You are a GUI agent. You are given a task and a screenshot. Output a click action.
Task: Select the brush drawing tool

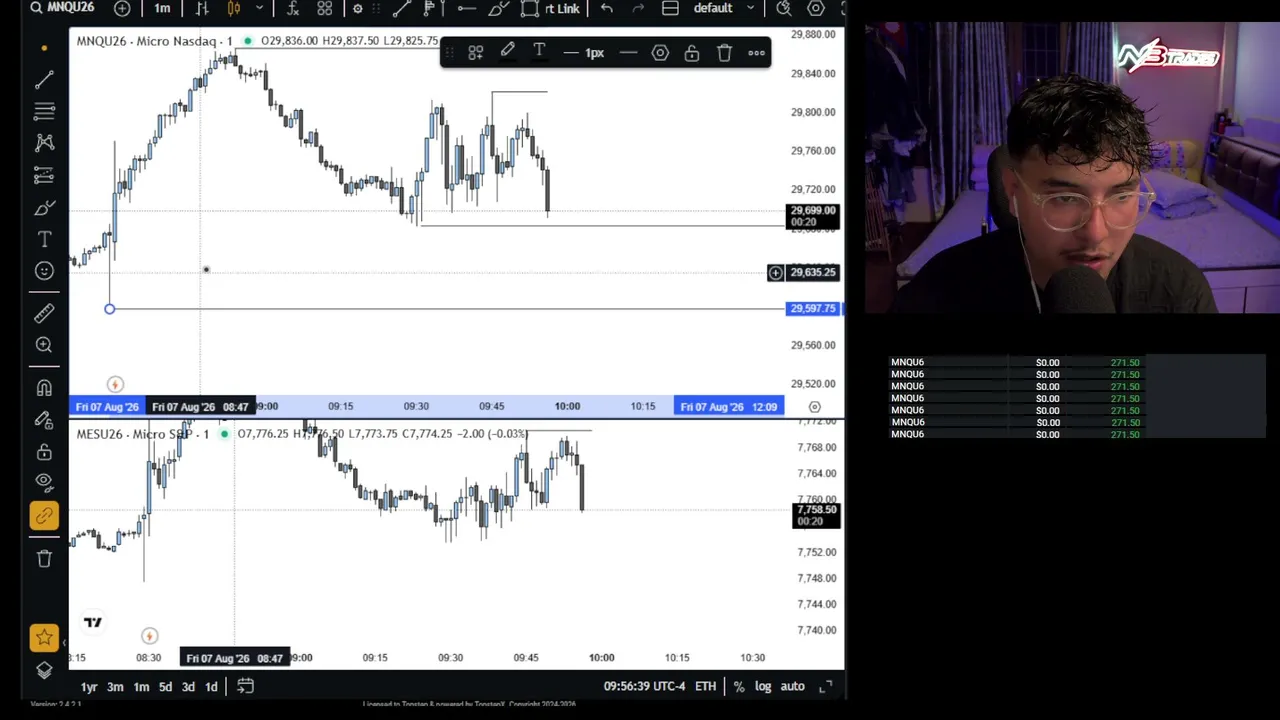point(44,207)
